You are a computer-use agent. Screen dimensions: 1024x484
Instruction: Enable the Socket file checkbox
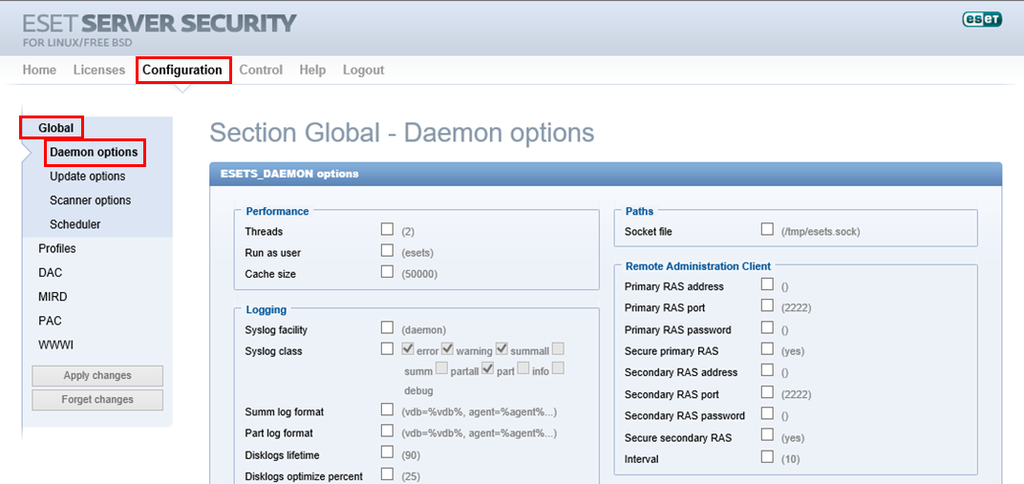[x=767, y=229]
